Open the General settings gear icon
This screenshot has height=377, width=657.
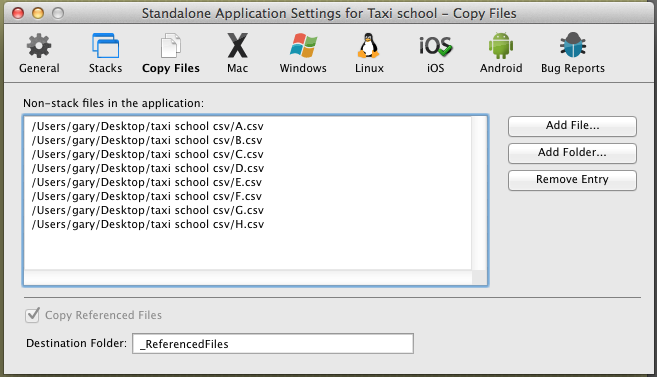(x=39, y=46)
